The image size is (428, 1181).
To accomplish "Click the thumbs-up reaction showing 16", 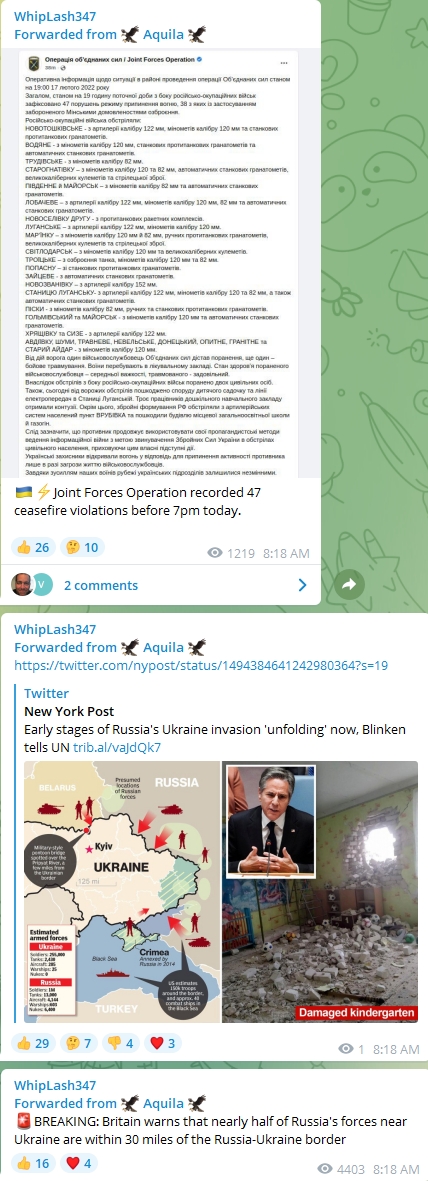I will [x=34, y=1163].
